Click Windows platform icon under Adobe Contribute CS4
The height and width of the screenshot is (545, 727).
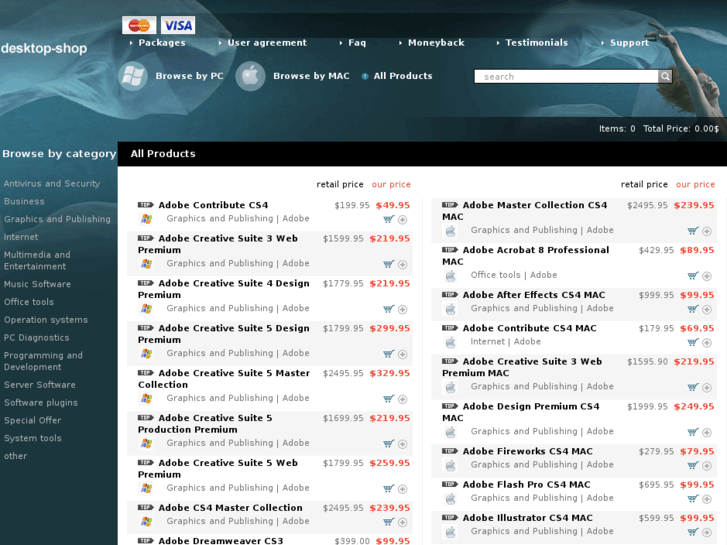(x=147, y=219)
